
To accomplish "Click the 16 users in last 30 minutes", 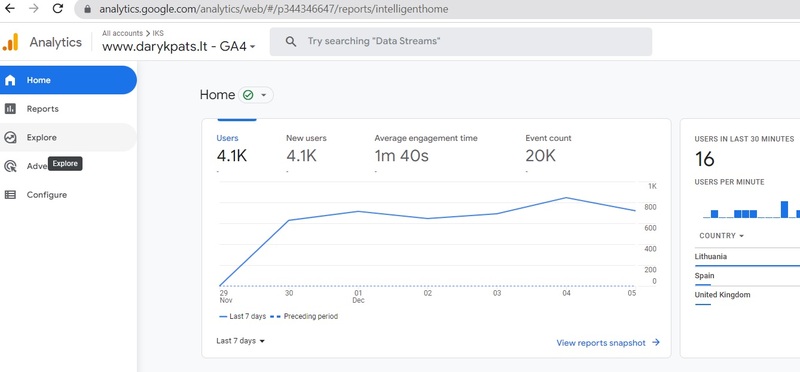I will coord(705,160).
